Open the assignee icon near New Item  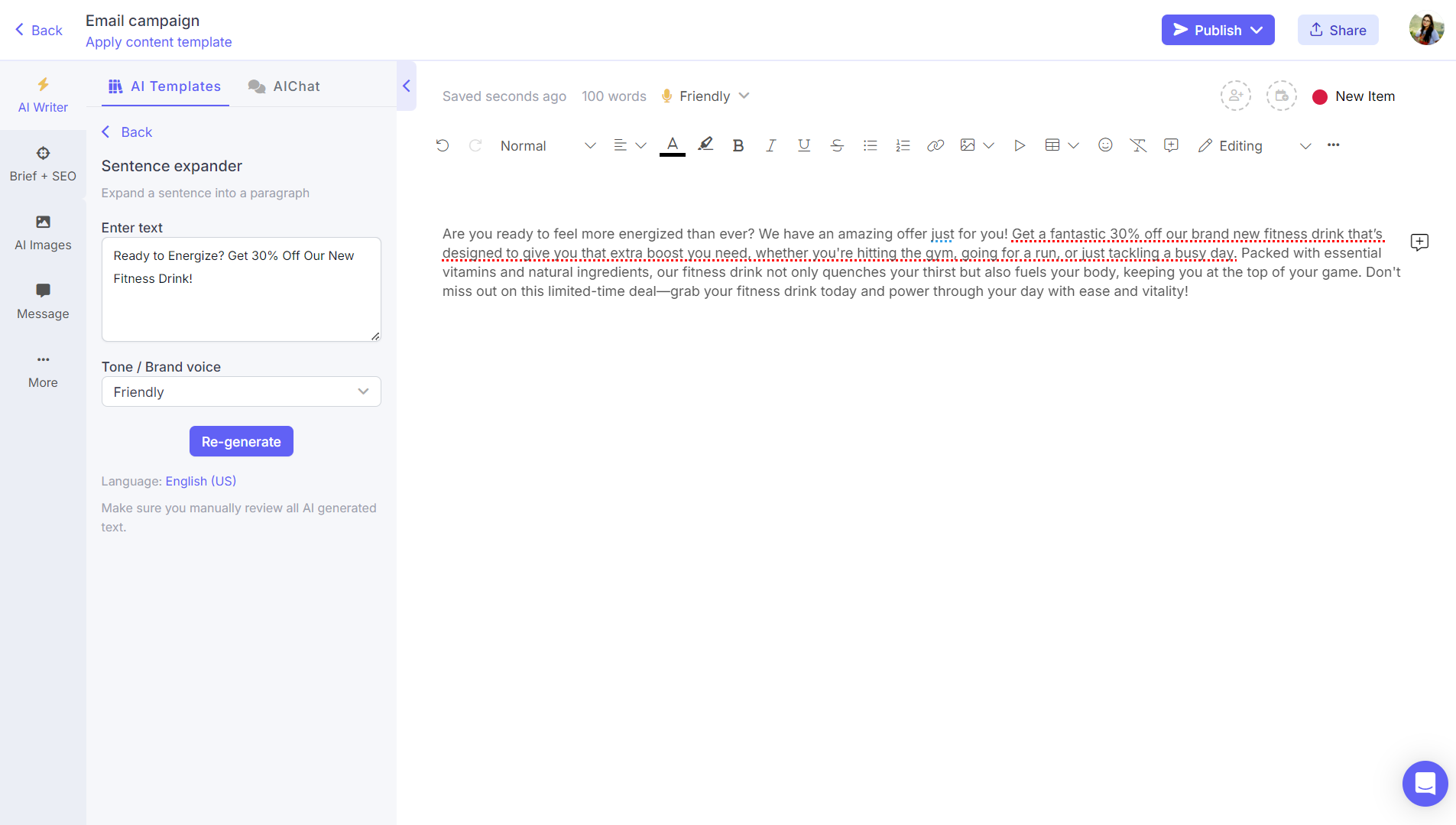click(1237, 96)
